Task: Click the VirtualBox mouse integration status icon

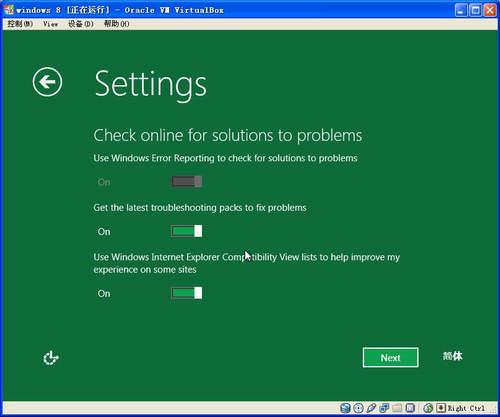Action: [x=428, y=408]
